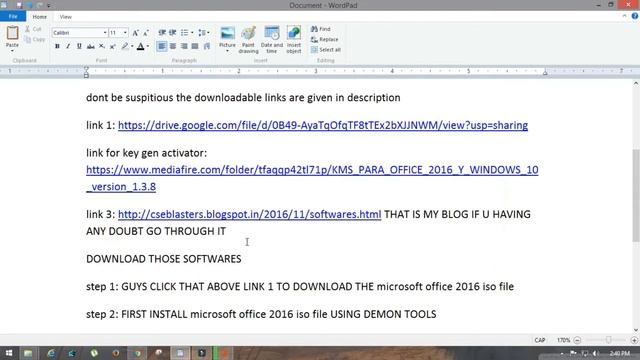Screen dimensions: 640x360
Task: Click the Shrink font icon
Action: (x=146, y=33)
